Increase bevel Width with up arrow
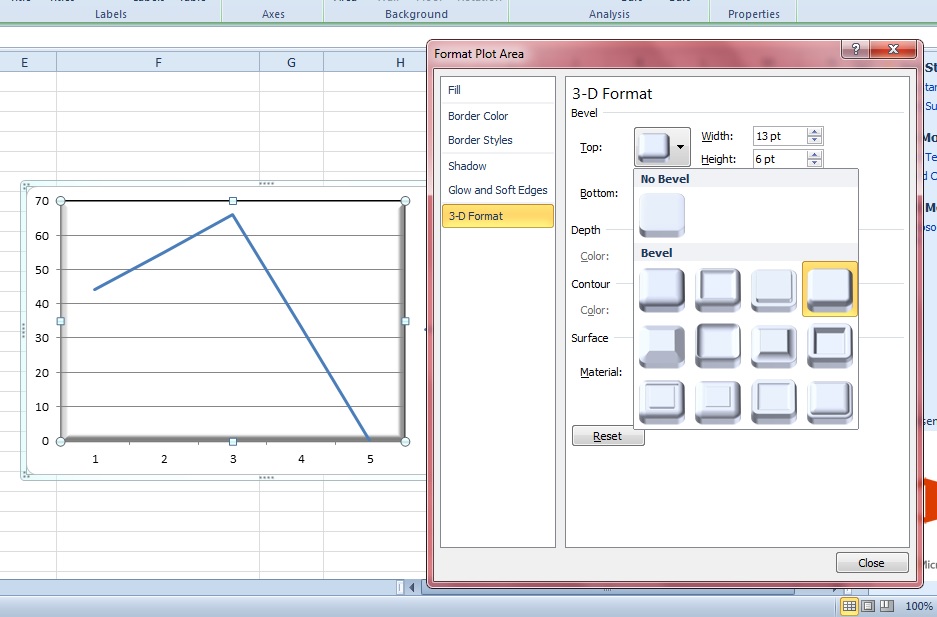Image resolution: width=937 pixels, height=617 pixels. [x=815, y=132]
